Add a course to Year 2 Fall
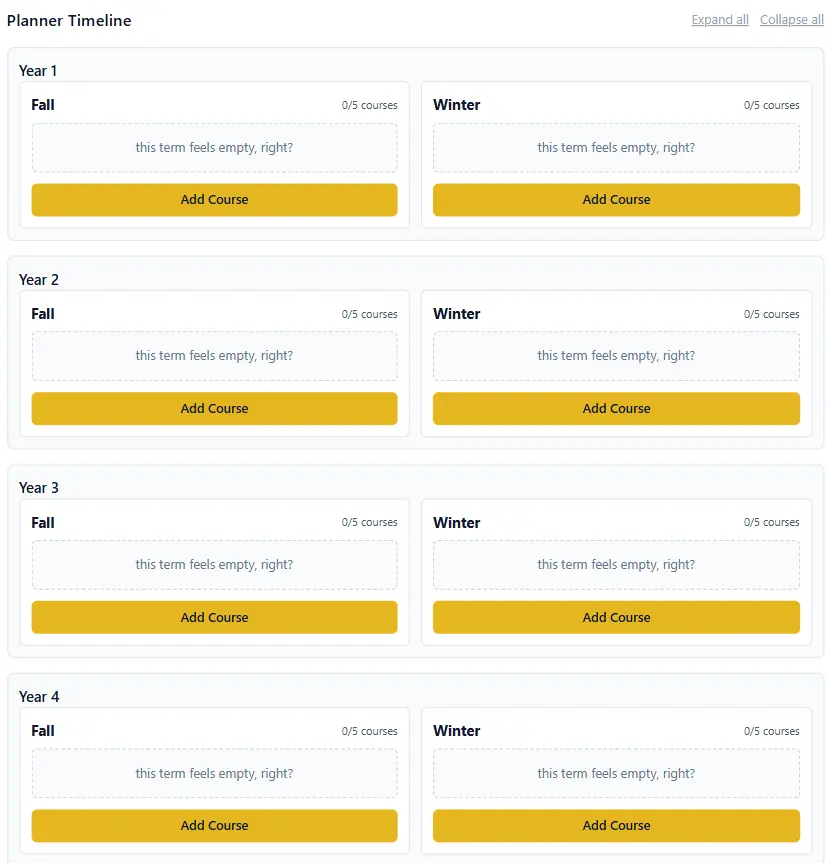The width and height of the screenshot is (829, 863). [214, 409]
